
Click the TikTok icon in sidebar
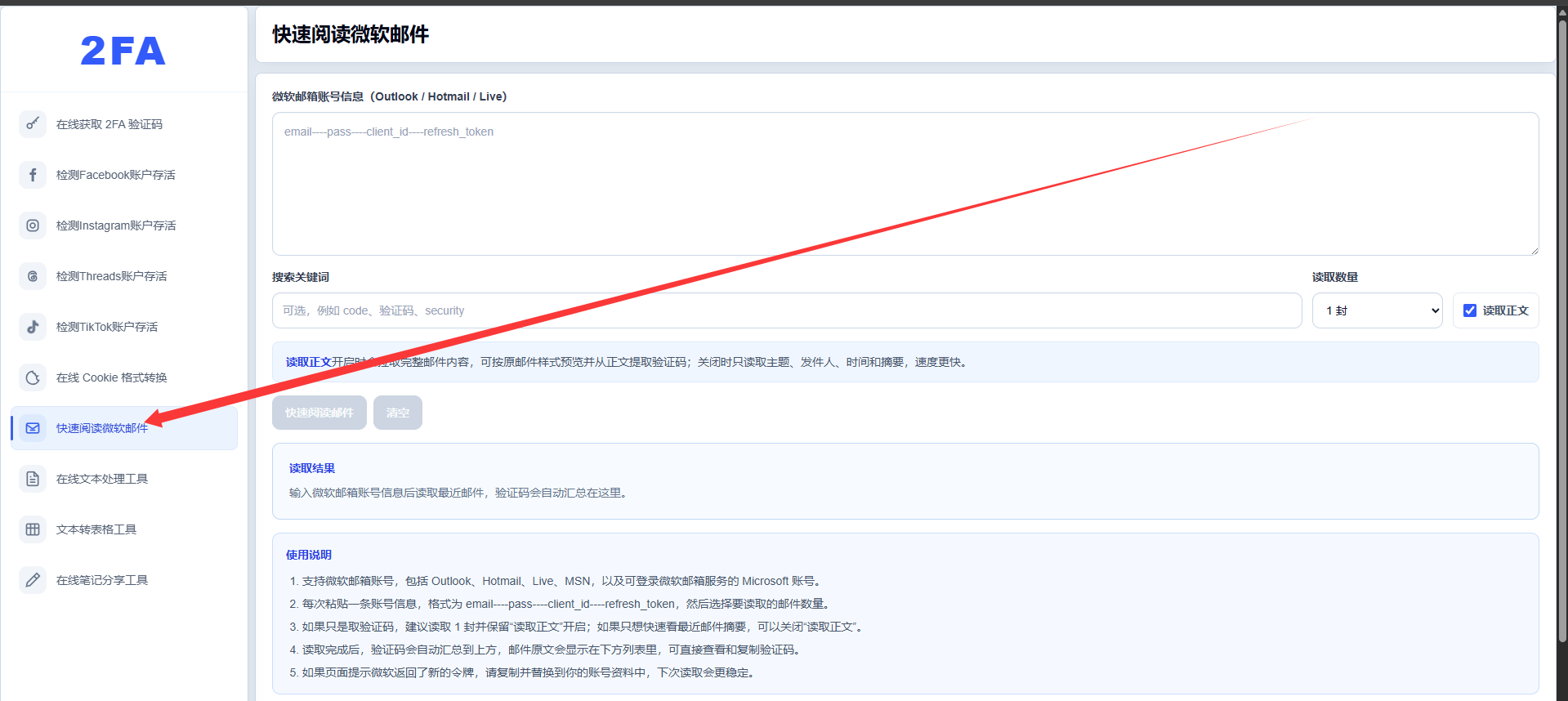click(33, 327)
